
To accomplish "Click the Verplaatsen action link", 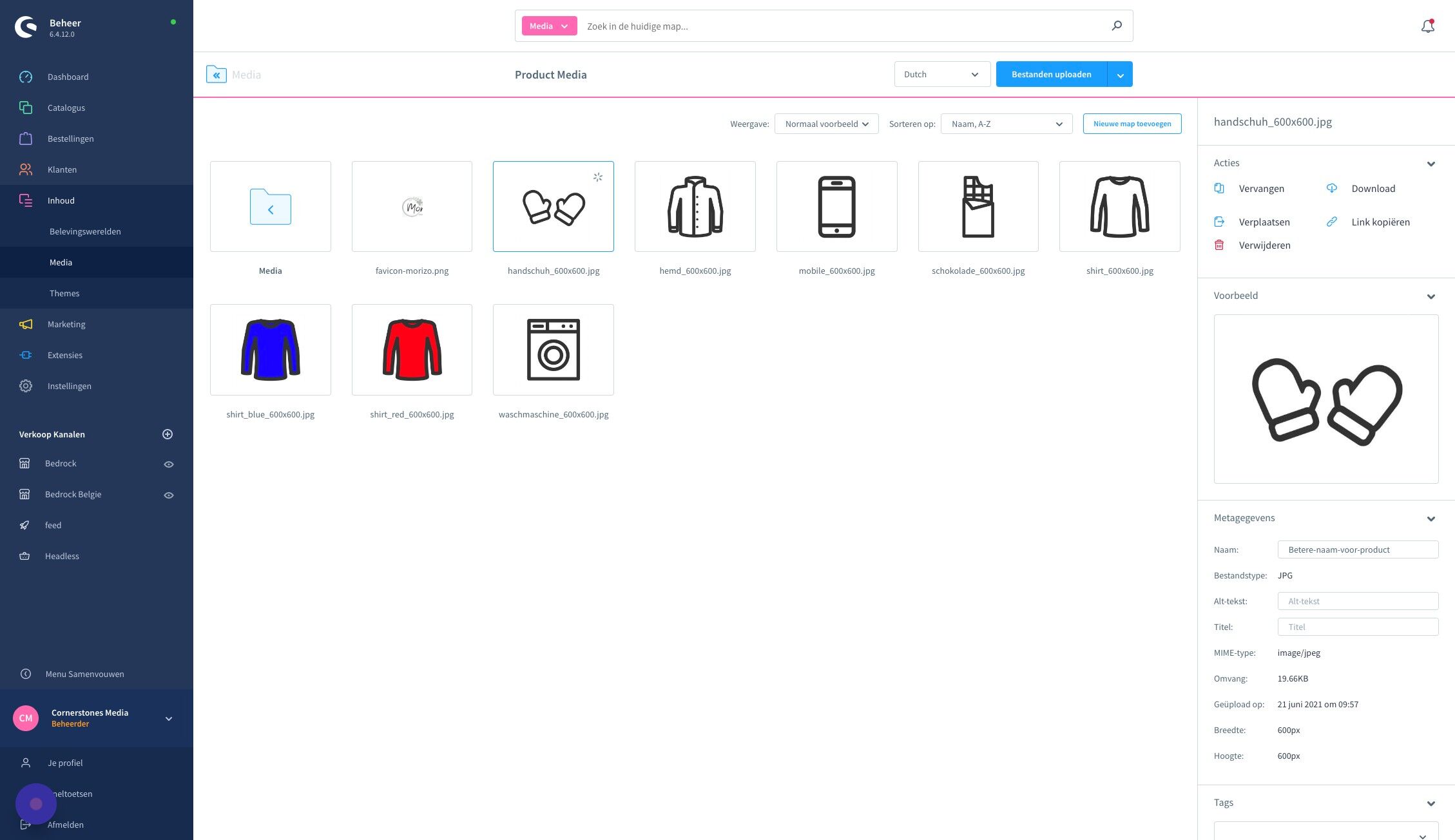I will click(x=1264, y=222).
